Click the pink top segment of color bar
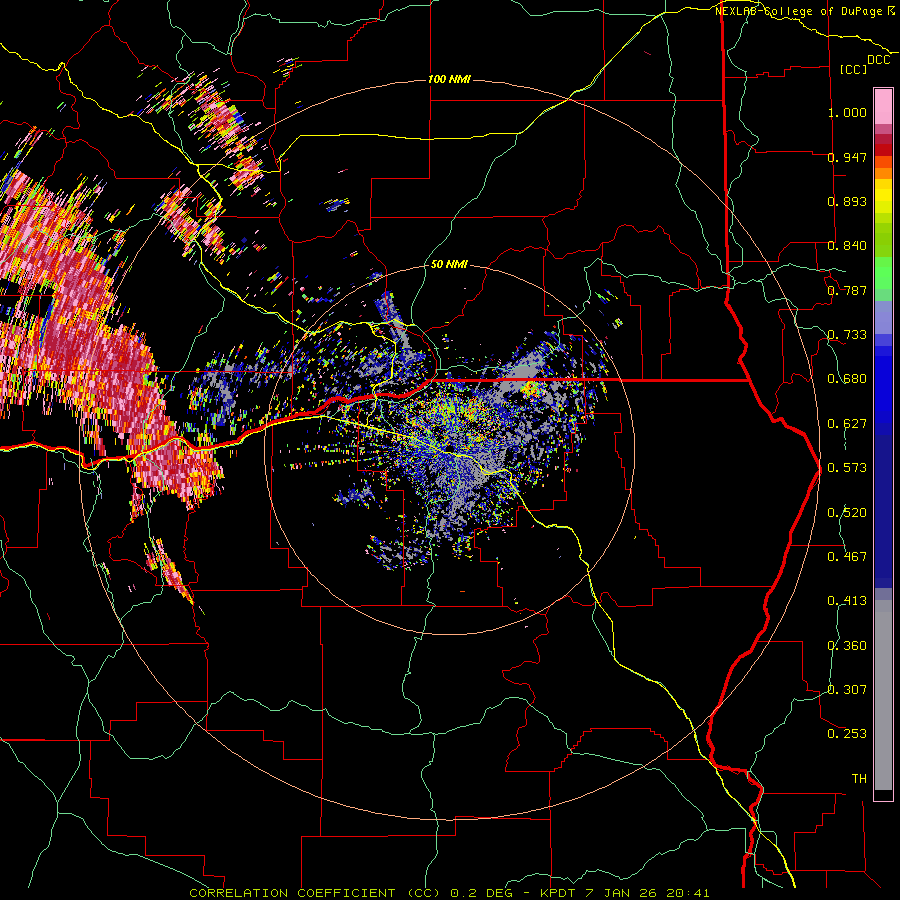Viewport: 900px width, 900px height. (x=883, y=106)
